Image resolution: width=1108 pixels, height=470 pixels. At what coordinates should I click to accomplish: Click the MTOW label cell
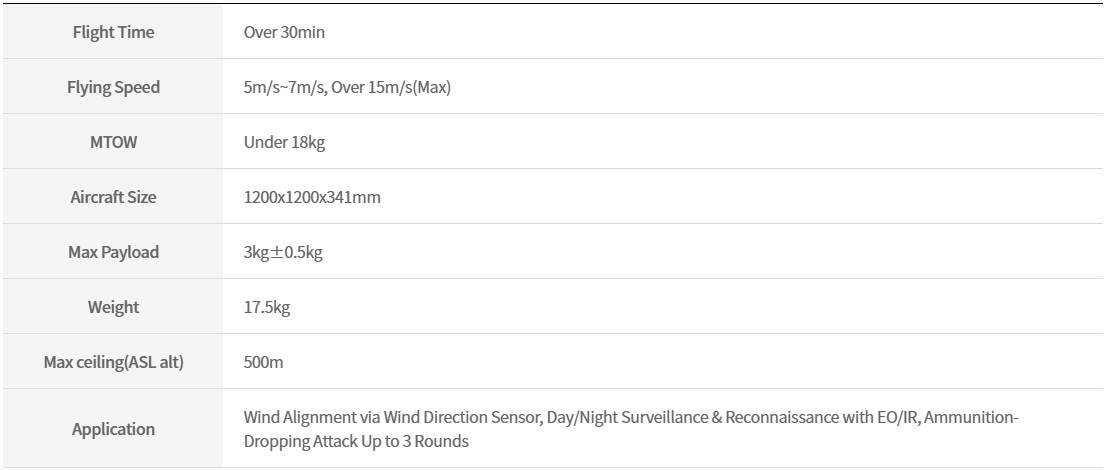tap(113, 142)
